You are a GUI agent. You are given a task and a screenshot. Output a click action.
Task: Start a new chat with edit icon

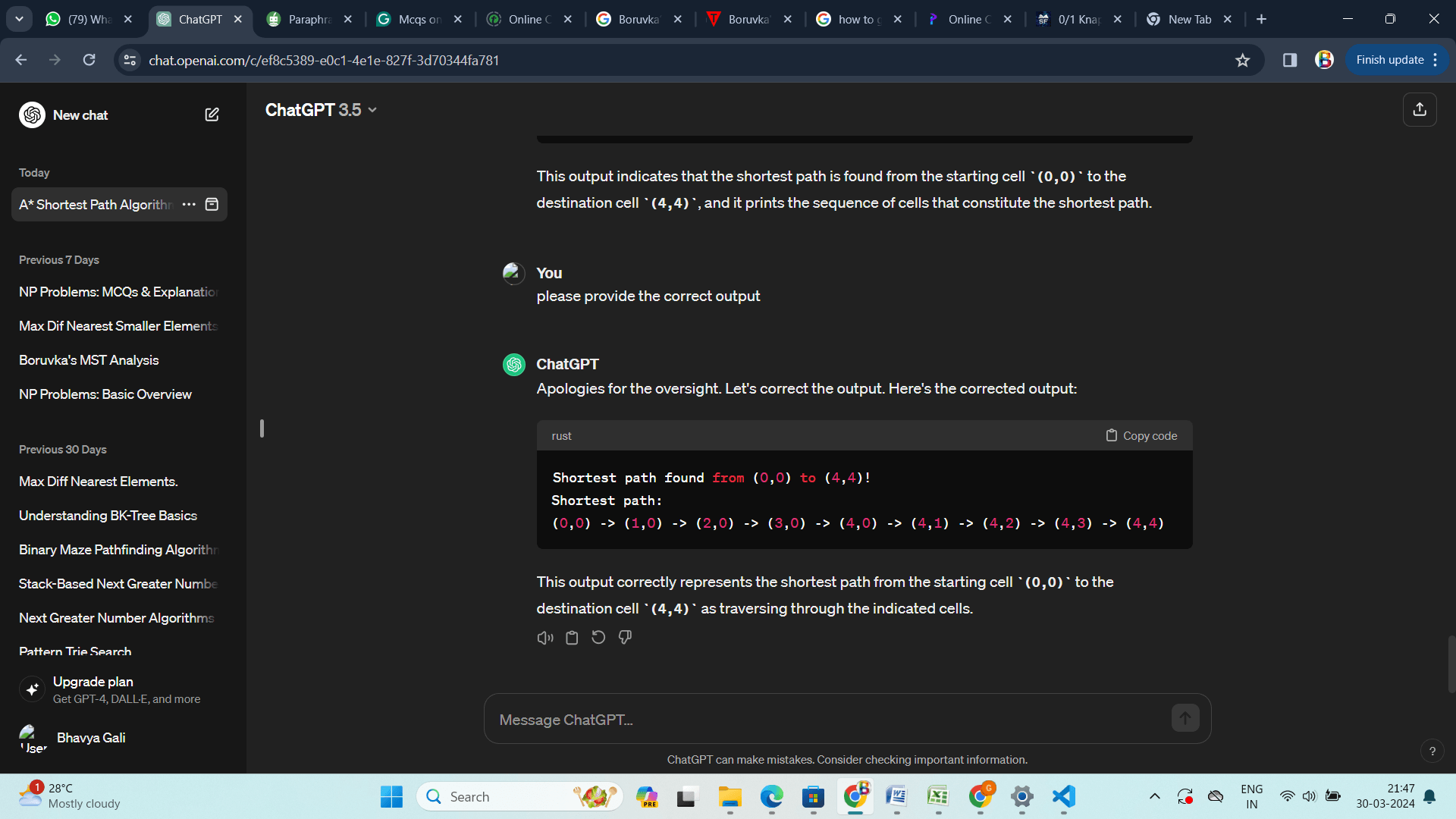click(212, 115)
